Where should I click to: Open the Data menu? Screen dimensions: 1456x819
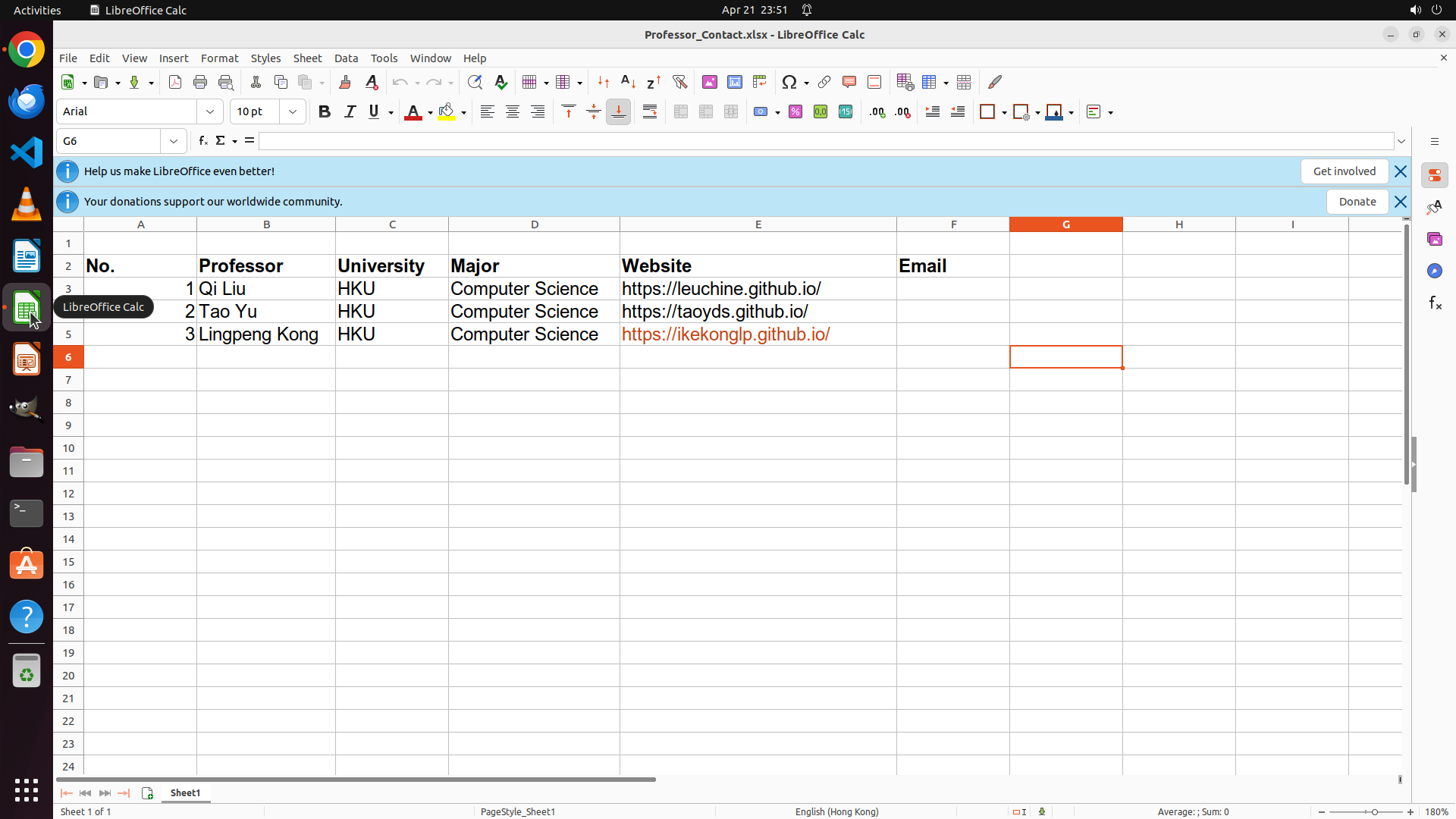click(346, 58)
